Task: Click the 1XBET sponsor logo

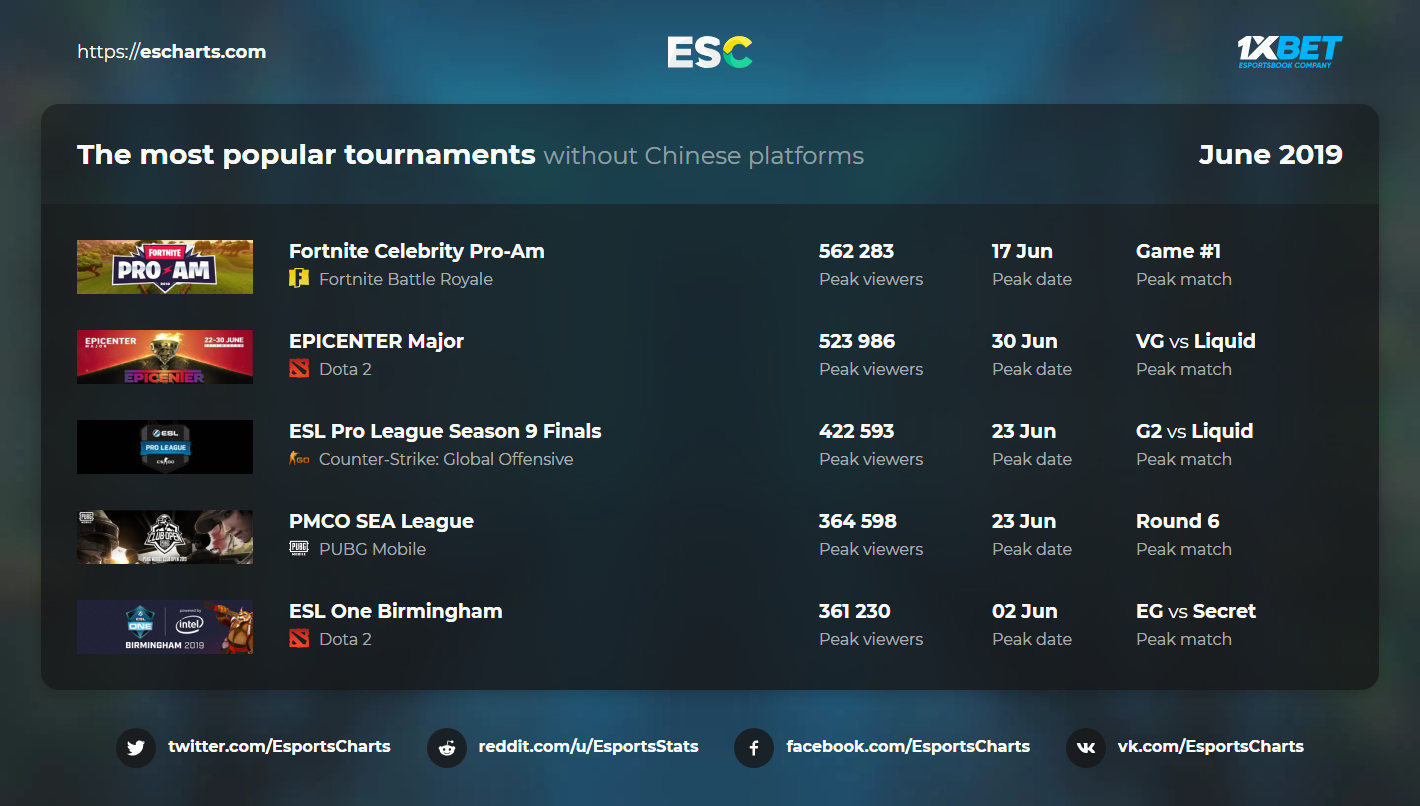Action: (x=1289, y=52)
